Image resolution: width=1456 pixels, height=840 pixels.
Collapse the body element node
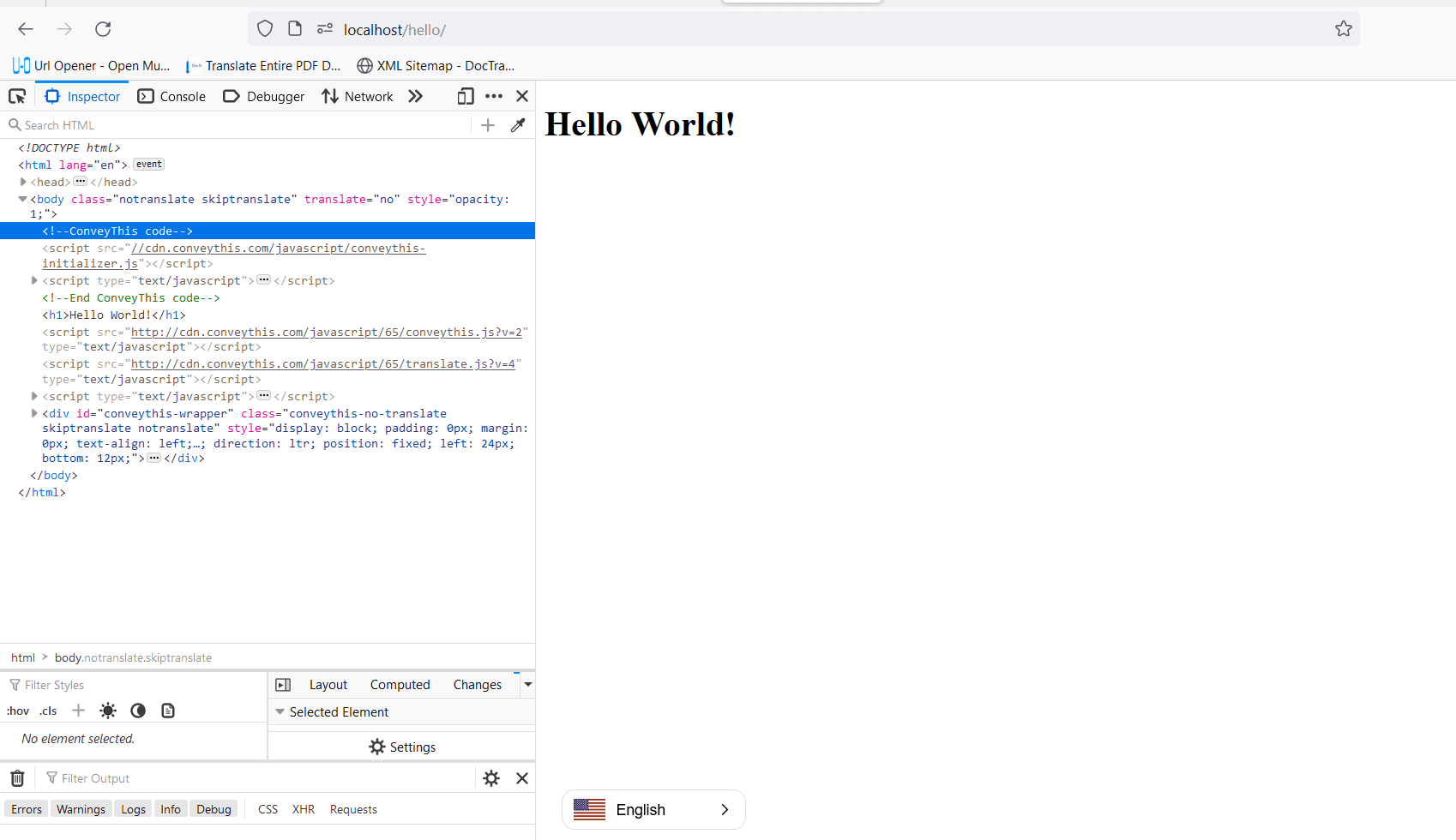click(23, 199)
